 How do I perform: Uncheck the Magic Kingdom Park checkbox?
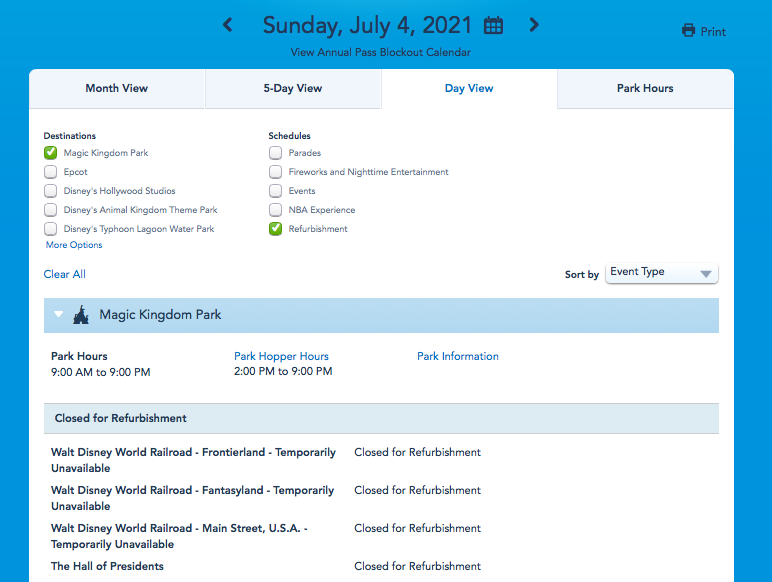point(51,153)
